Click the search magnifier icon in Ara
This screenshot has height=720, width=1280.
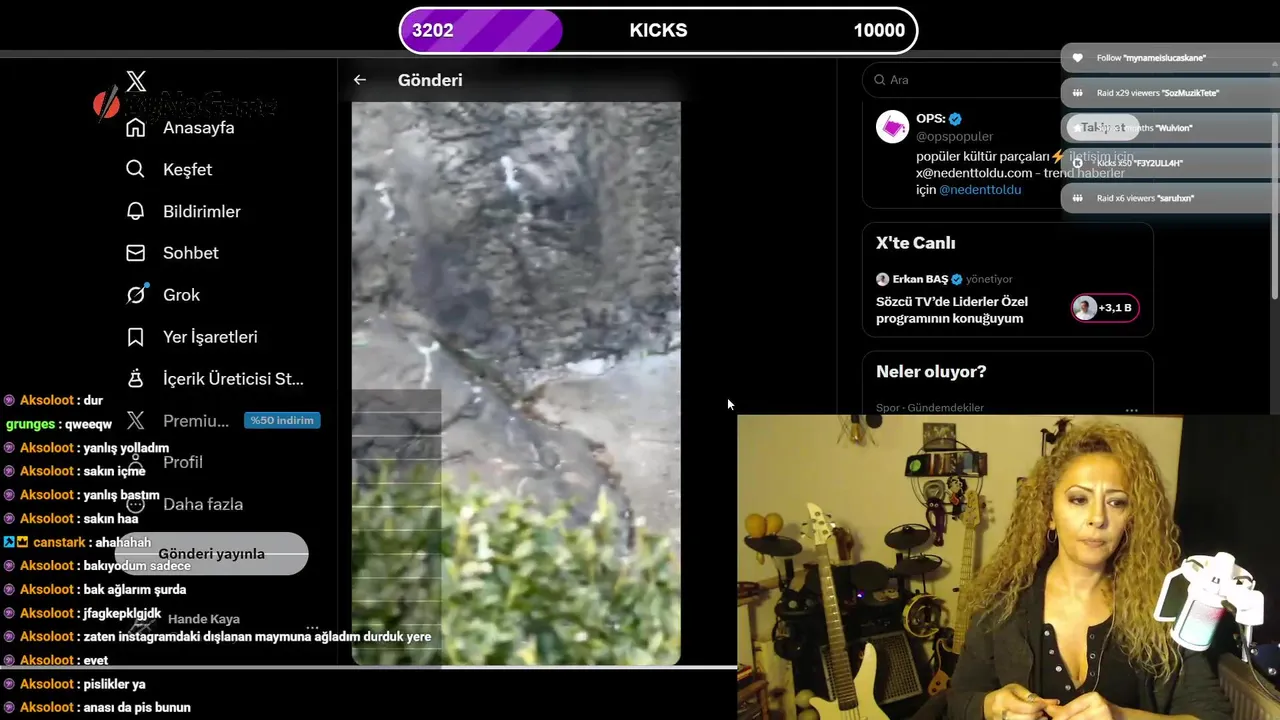(x=880, y=80)
